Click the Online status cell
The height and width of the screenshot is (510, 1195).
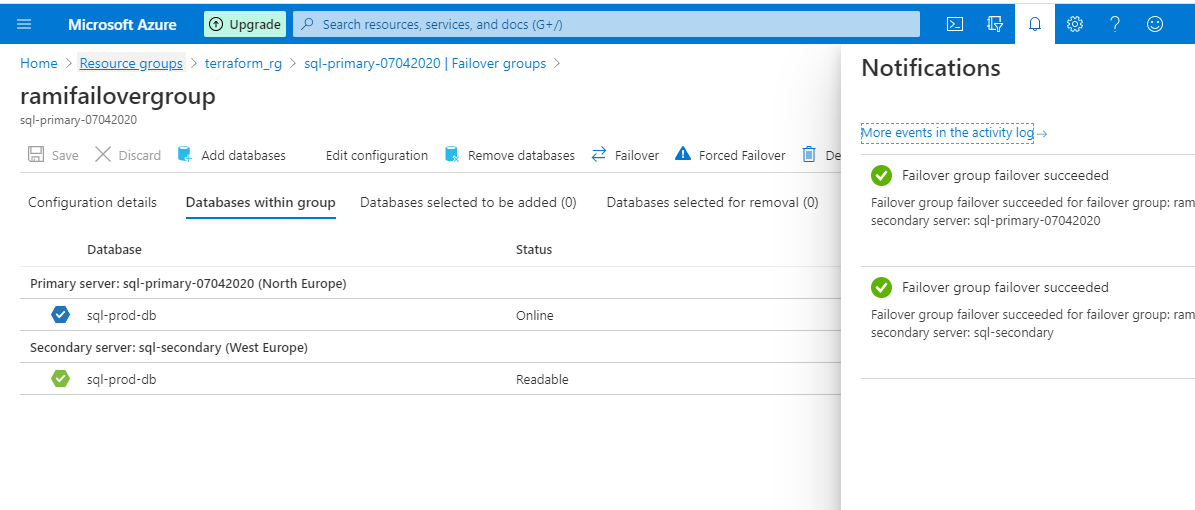(535, 315)
